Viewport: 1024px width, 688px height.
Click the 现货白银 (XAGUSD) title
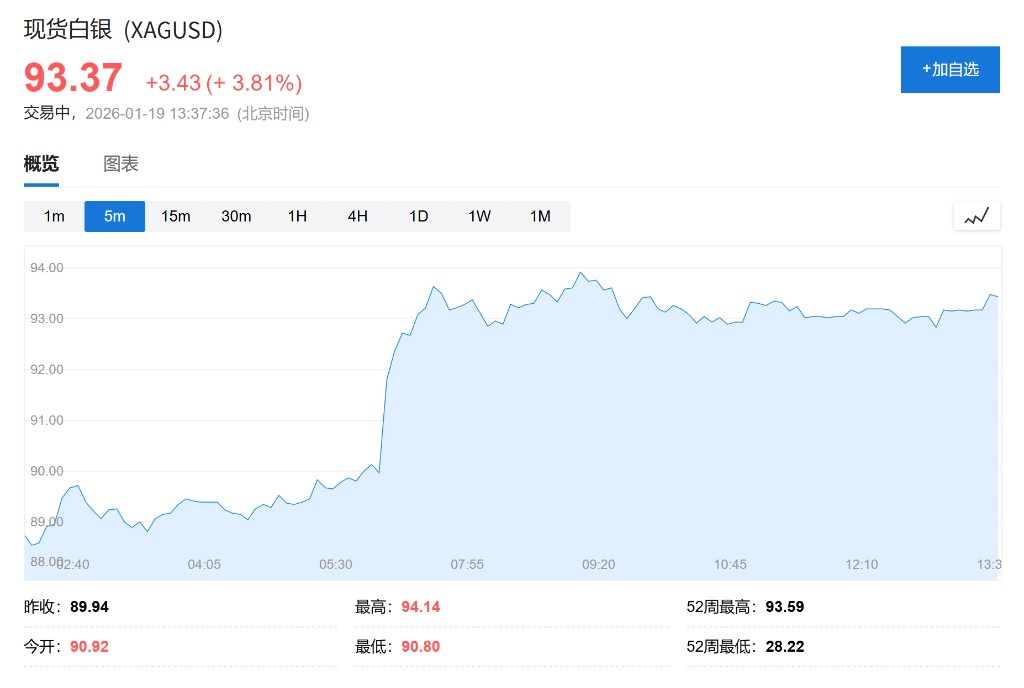(123, 30)
